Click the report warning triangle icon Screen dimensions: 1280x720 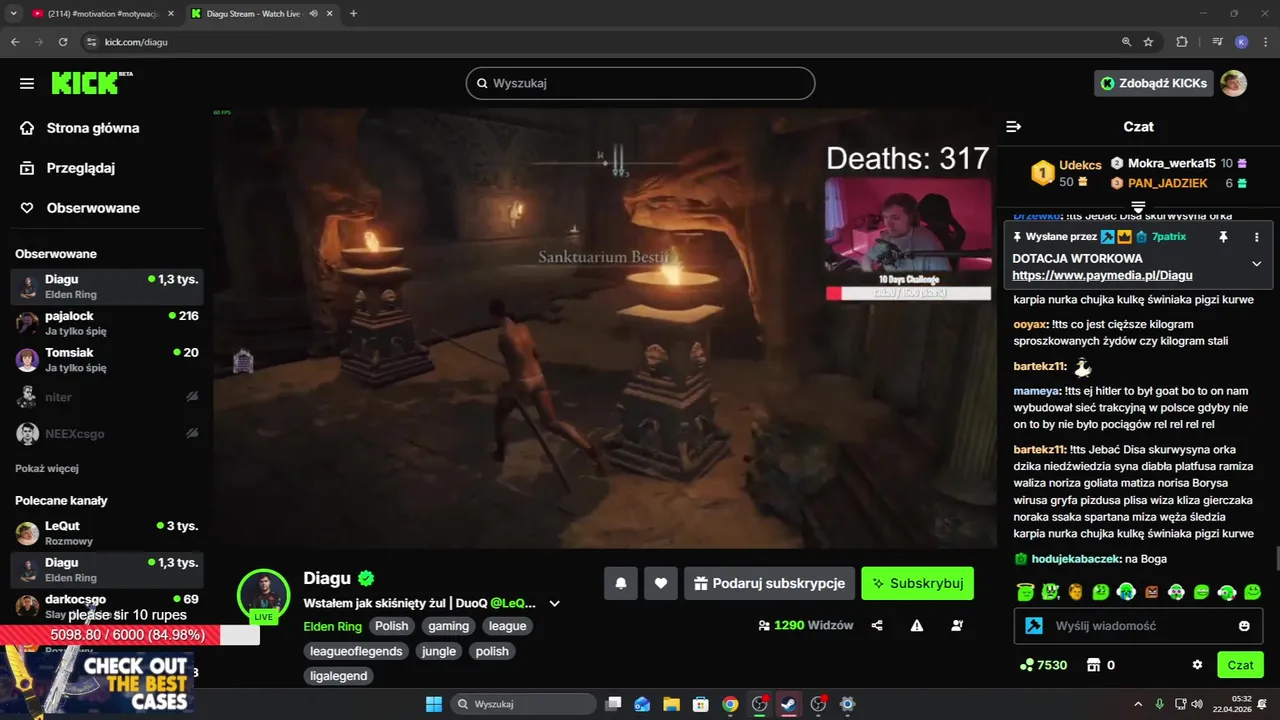pyautogui.click(x=917, y=625)
